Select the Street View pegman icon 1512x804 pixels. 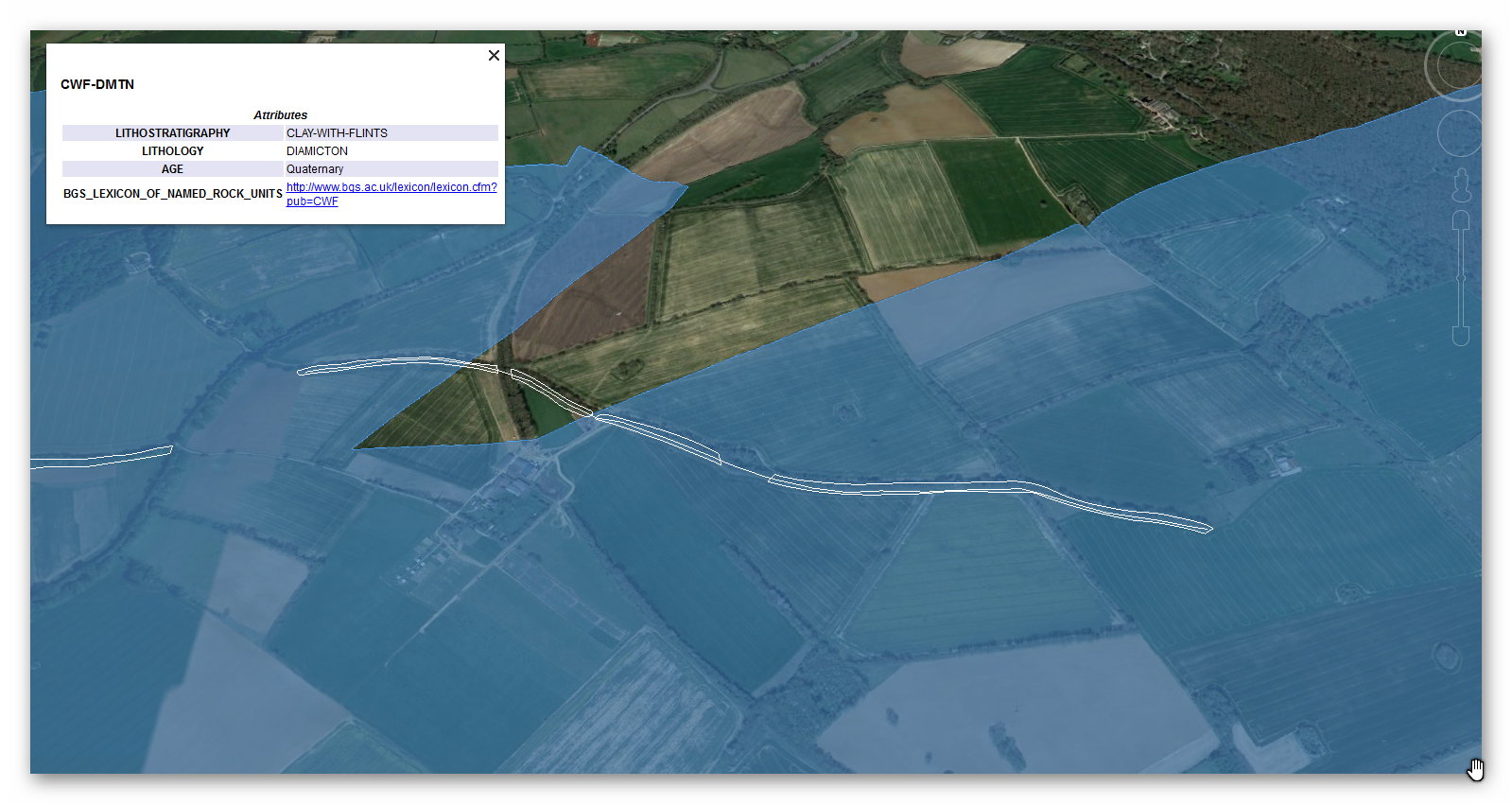click(1461, 184)
